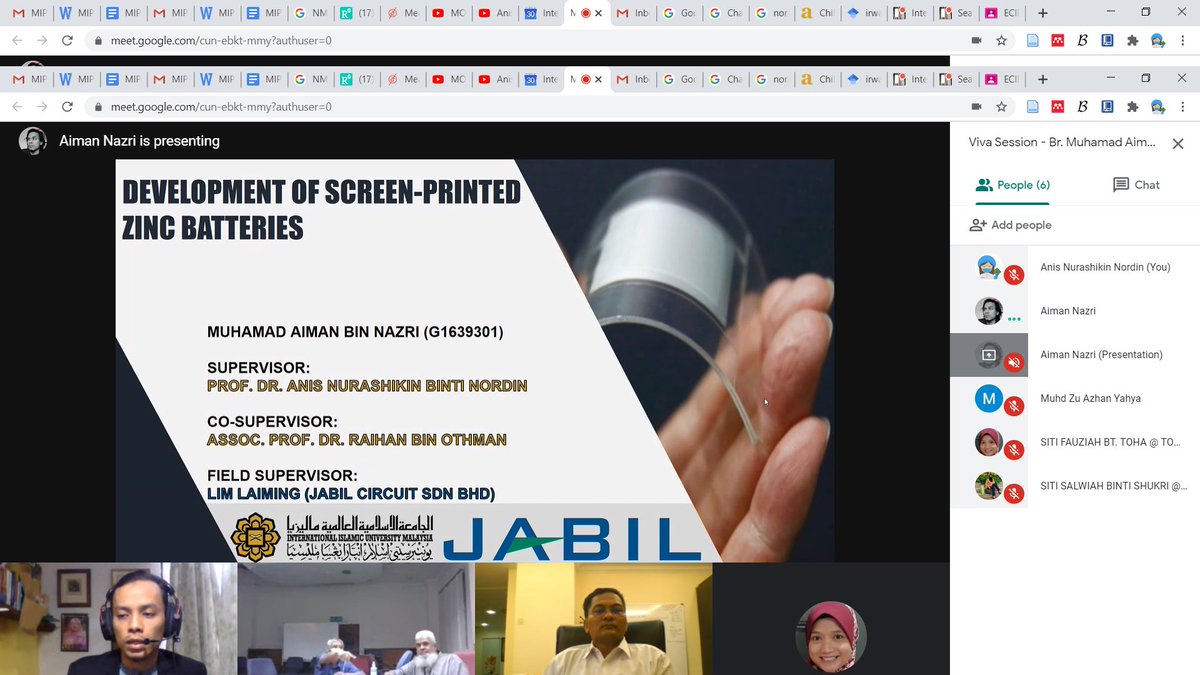1200x675 pixels.
Task: Open three-dot menu in second browser toolbar
Action: [1183, 107]
